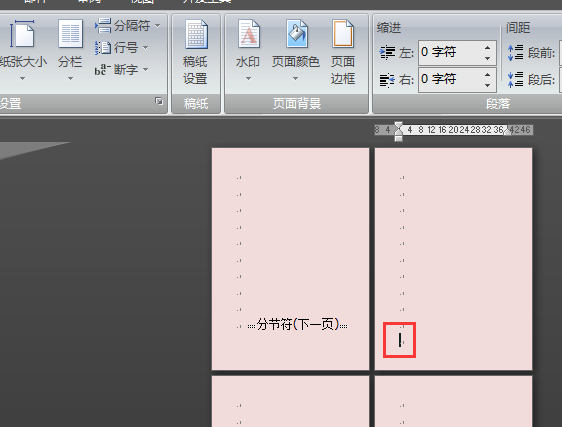Click ruler number 20
The width and height of the screenshot is (562, 427).
click(453, 130)
